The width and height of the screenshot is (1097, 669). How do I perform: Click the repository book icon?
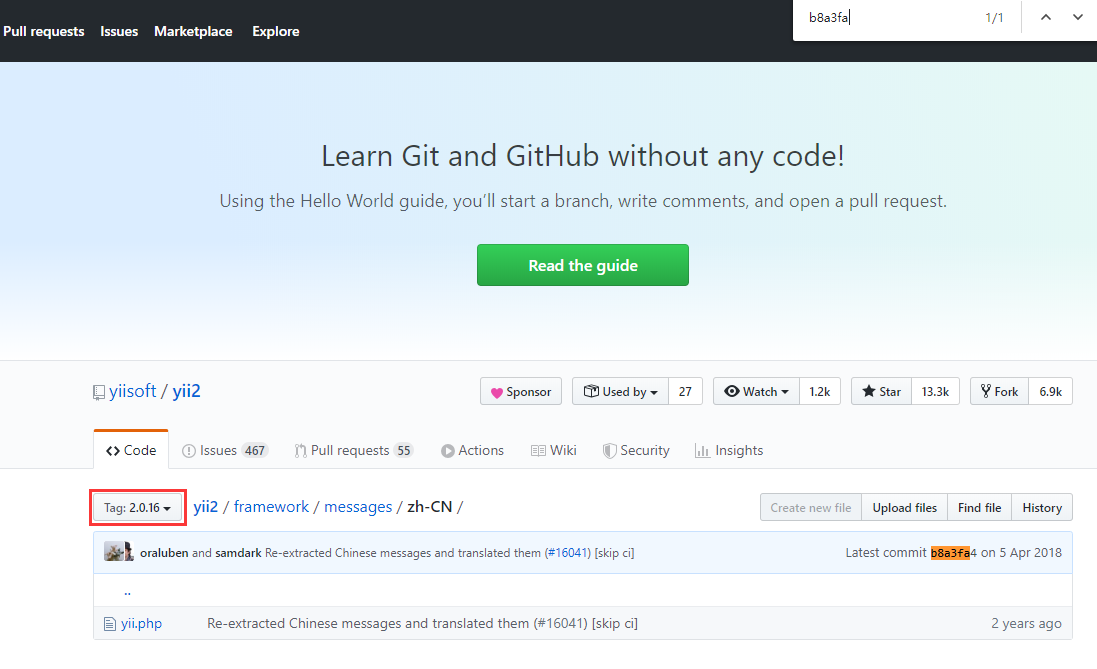99,393
